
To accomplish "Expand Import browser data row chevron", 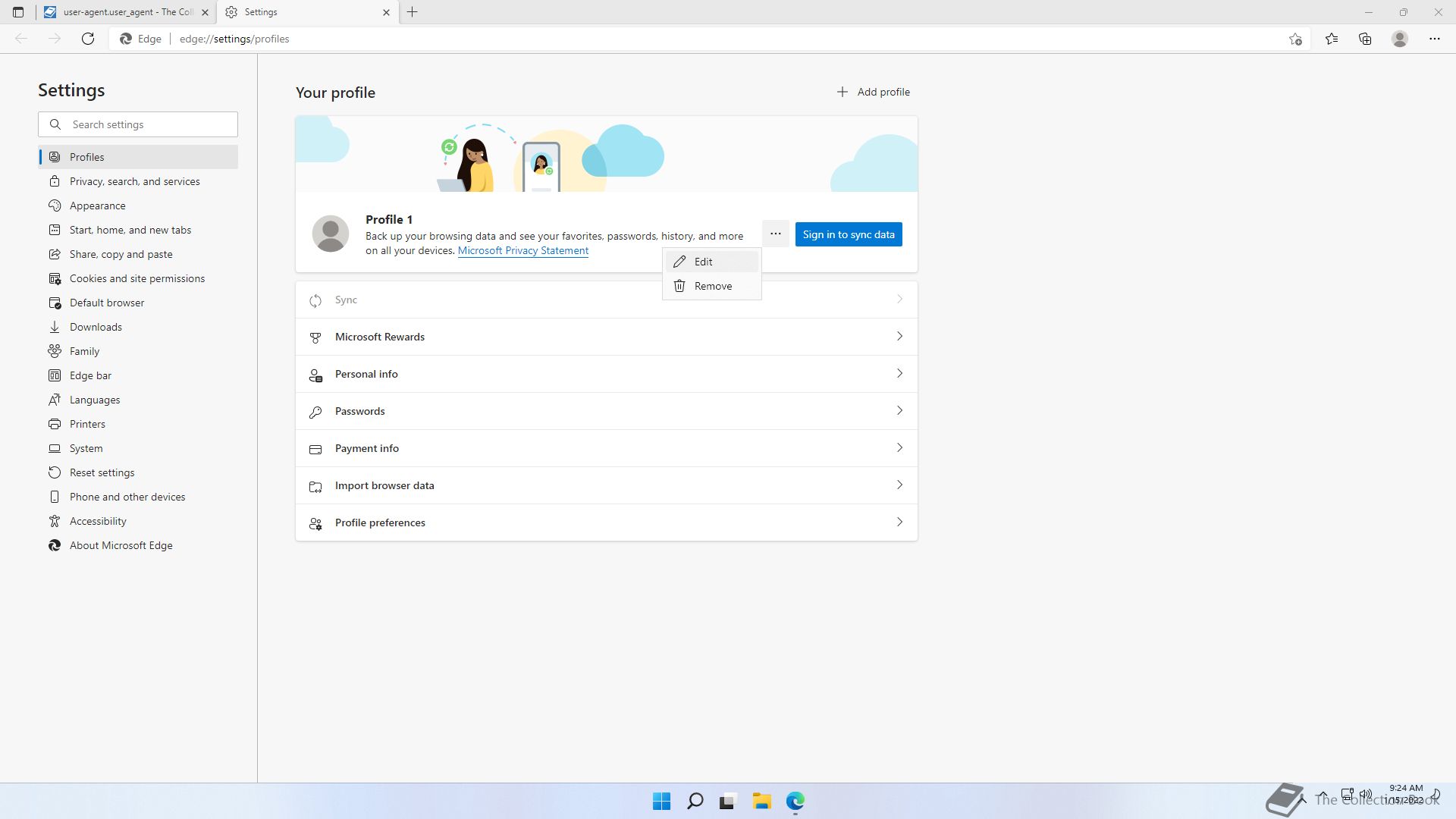I will point(899,485).
